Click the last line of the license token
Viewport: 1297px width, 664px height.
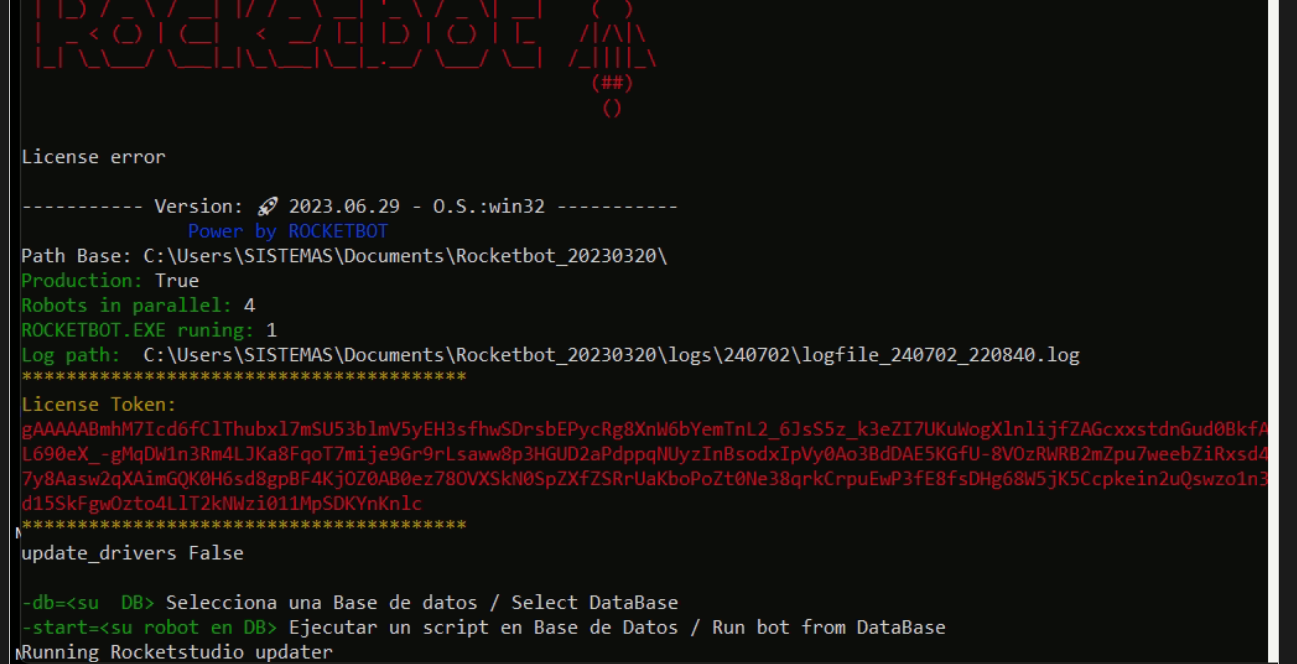(222, 503)
